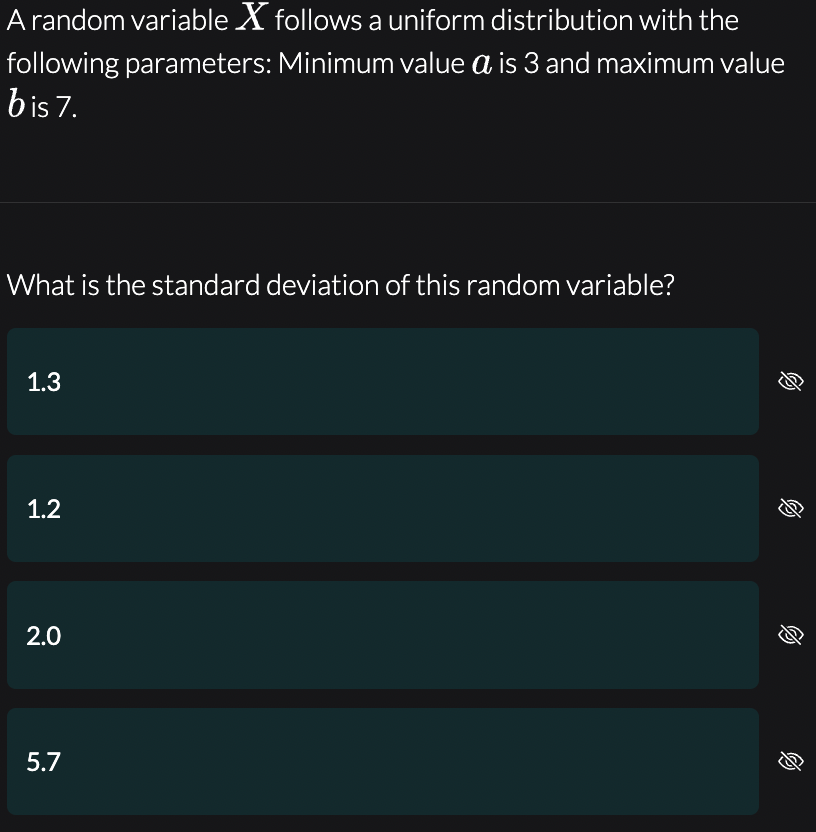Select the answer option 1.2
This screenshot has height=832, width=816.
point(382,508)
